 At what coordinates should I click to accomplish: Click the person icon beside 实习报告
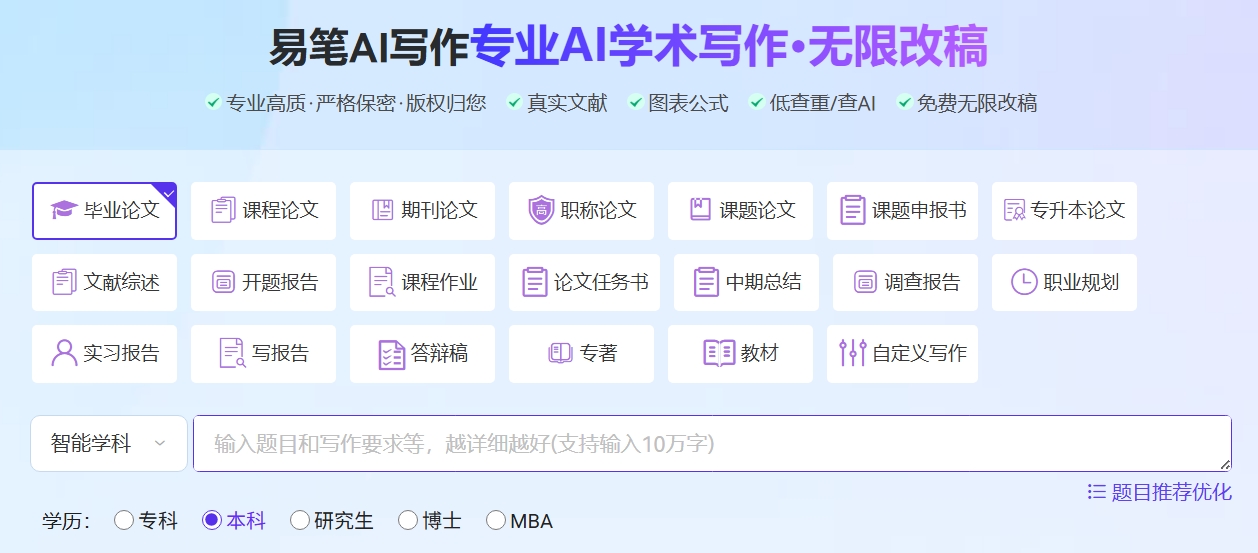coord(64,353)
